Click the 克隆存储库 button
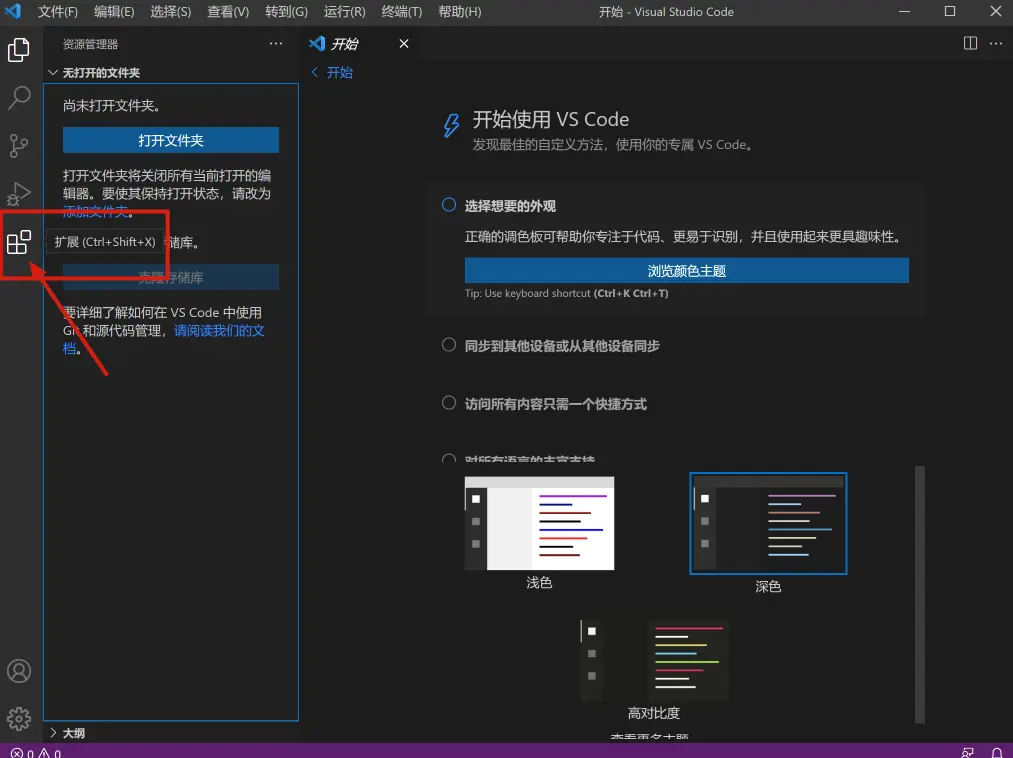Viewport: 1013px width, 758px height. pyautogui.click(x=171, y=277)
